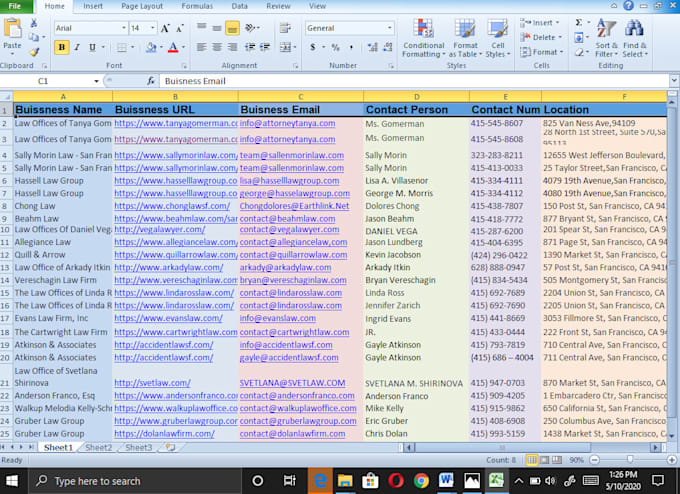Click the zoom out minus button
680x494 pixels.
coord(595,460)
